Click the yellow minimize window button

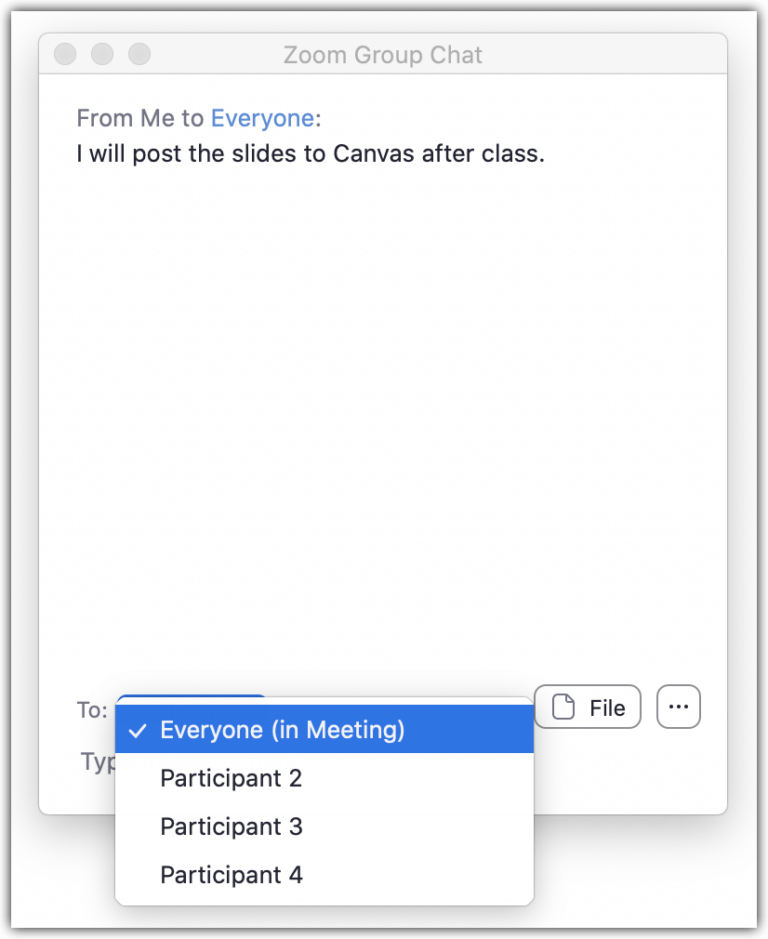click(x=102, y=54)
